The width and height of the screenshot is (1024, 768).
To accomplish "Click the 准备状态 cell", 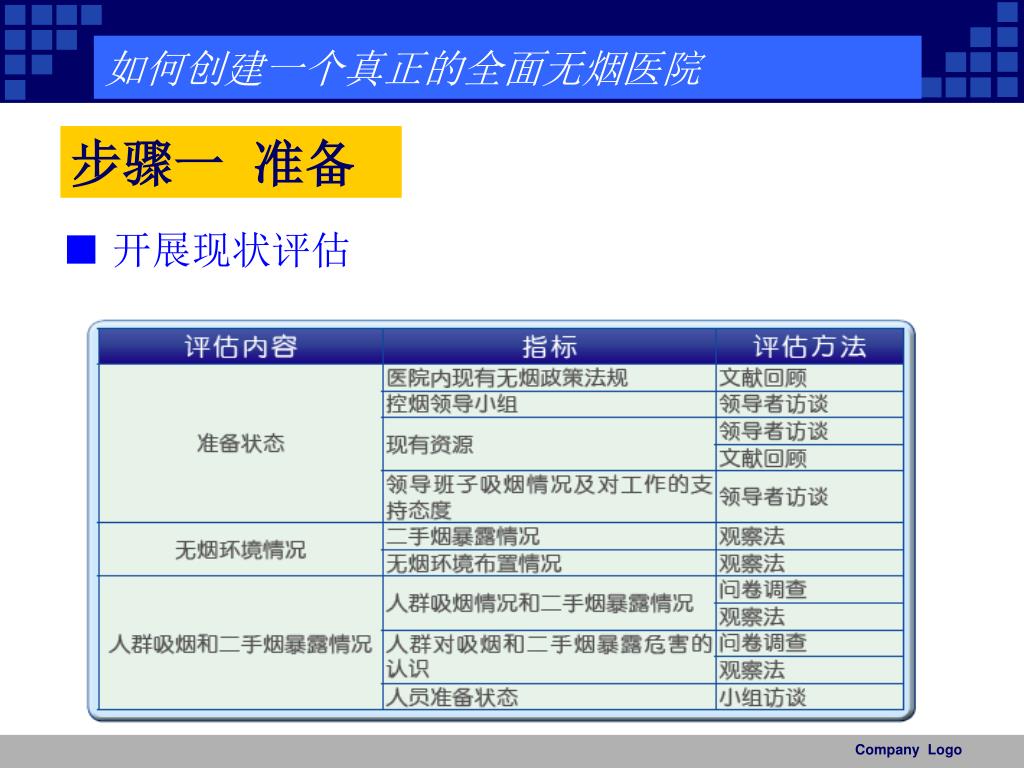I will 240,443.
